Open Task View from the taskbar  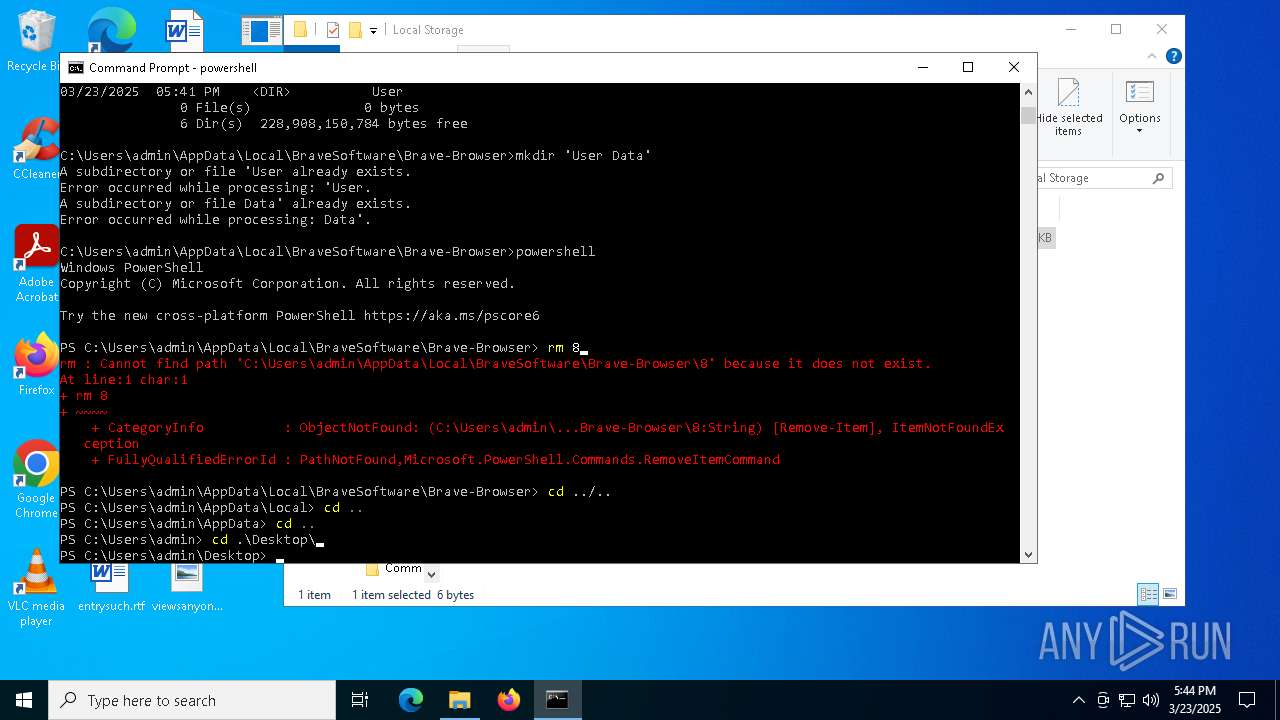[360, 700]
